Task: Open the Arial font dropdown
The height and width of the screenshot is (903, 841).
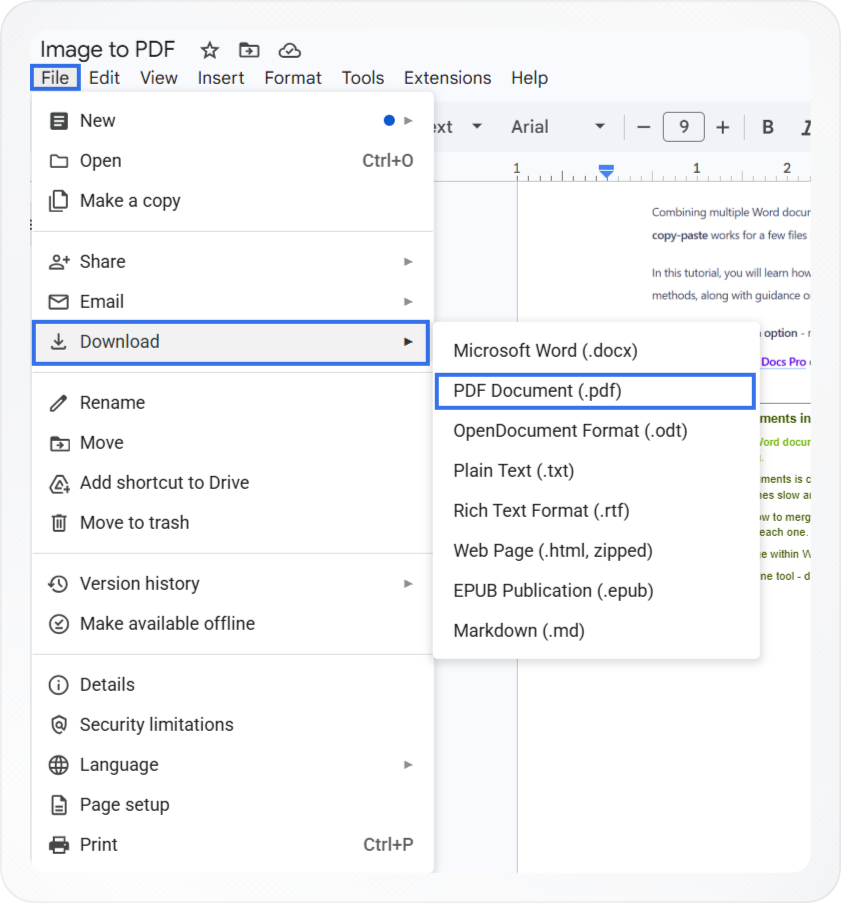Action: click(558, 127)
